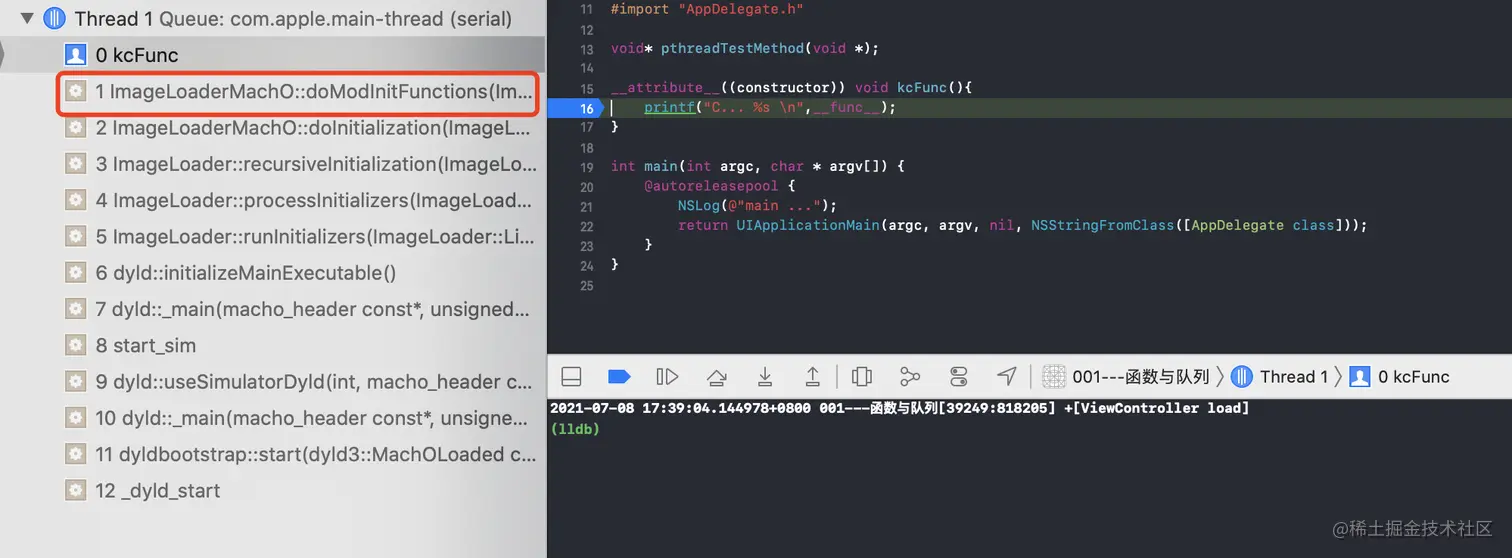
Task: Click the app icon in debug breadcrumb
Action: [x=1053, y=377]
